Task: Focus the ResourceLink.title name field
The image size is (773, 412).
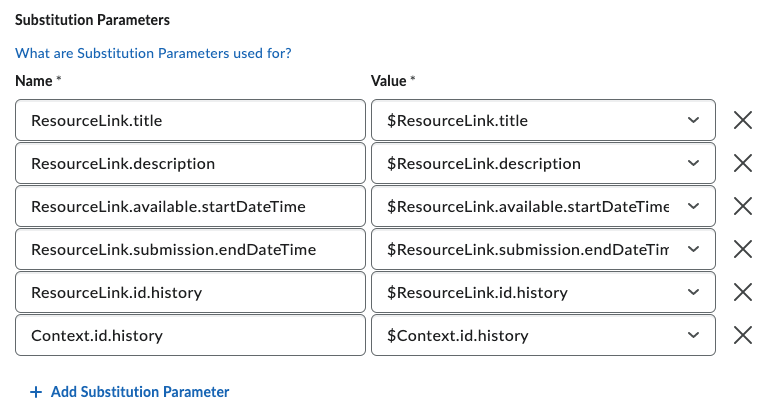Action: tap(190, 120)
